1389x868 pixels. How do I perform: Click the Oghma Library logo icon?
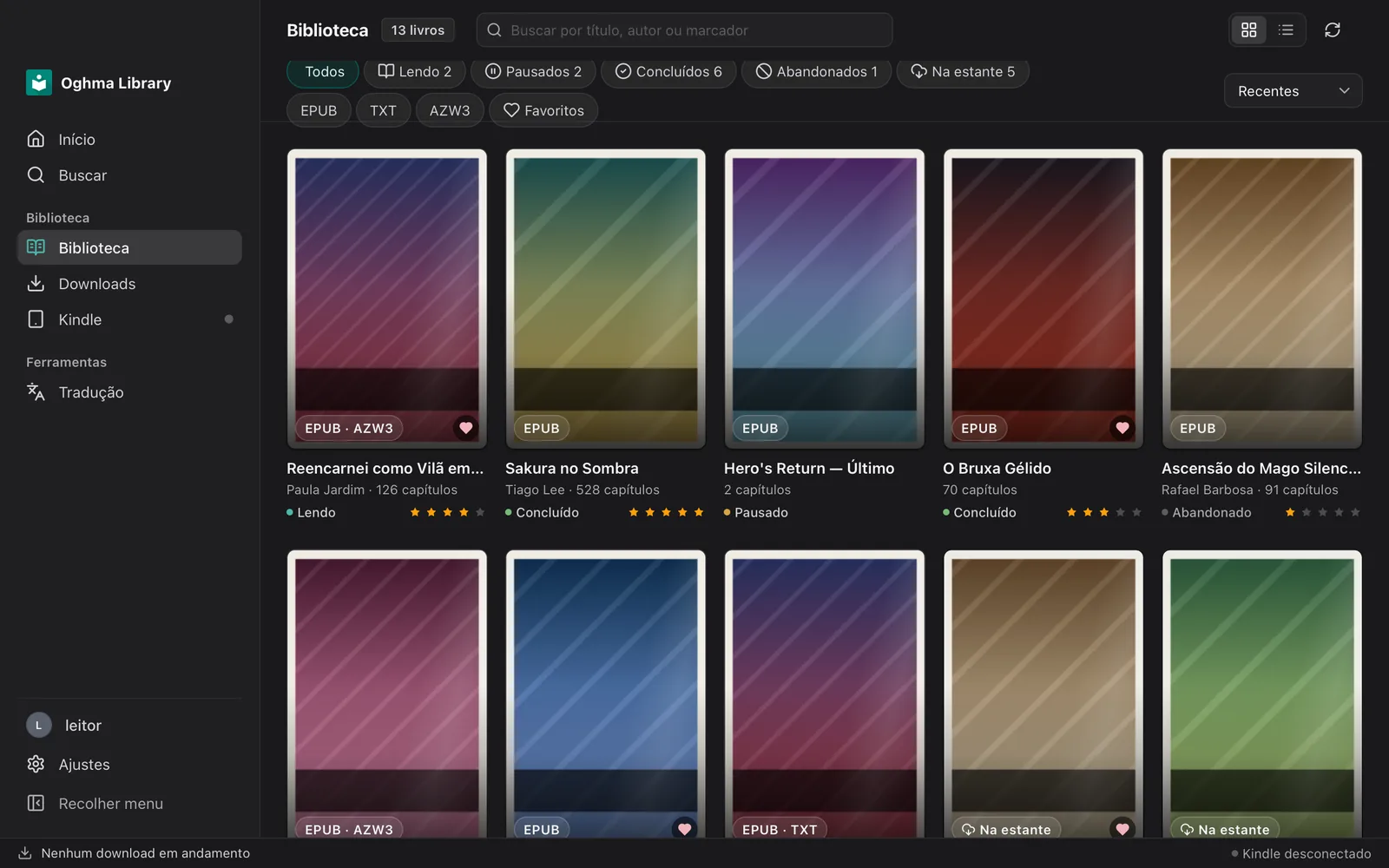coord(39,82)
